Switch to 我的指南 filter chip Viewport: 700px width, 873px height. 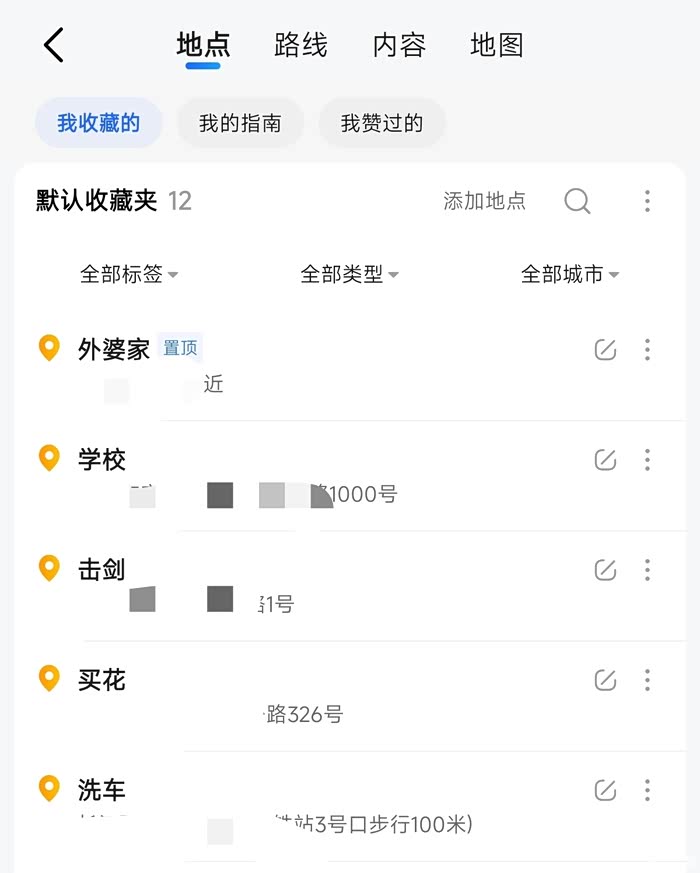[240, 123]
